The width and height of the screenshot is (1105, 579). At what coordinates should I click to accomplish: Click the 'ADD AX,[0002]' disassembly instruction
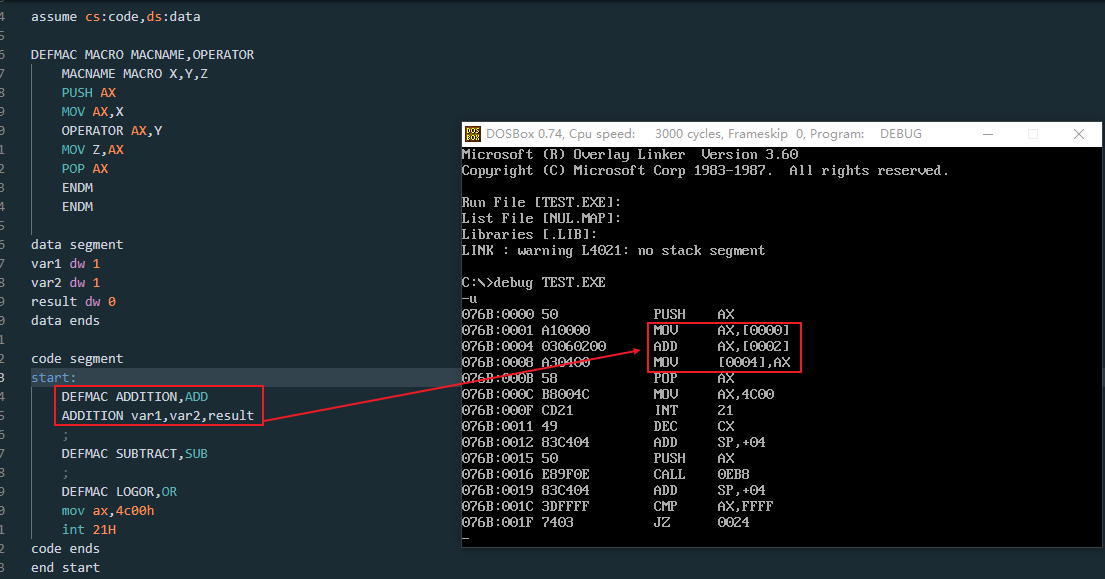(722, 347)
